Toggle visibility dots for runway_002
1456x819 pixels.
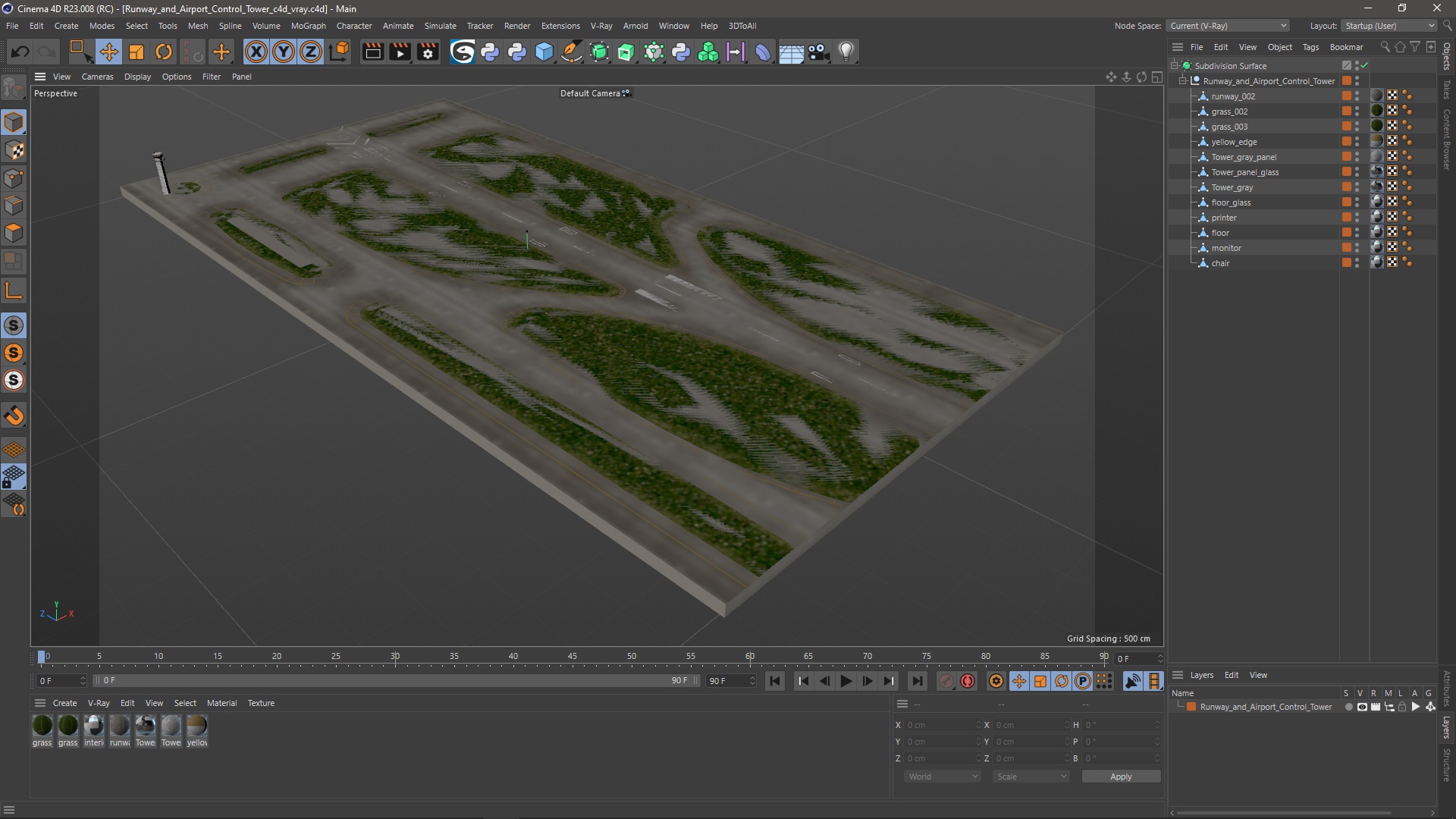(1357, 96)
